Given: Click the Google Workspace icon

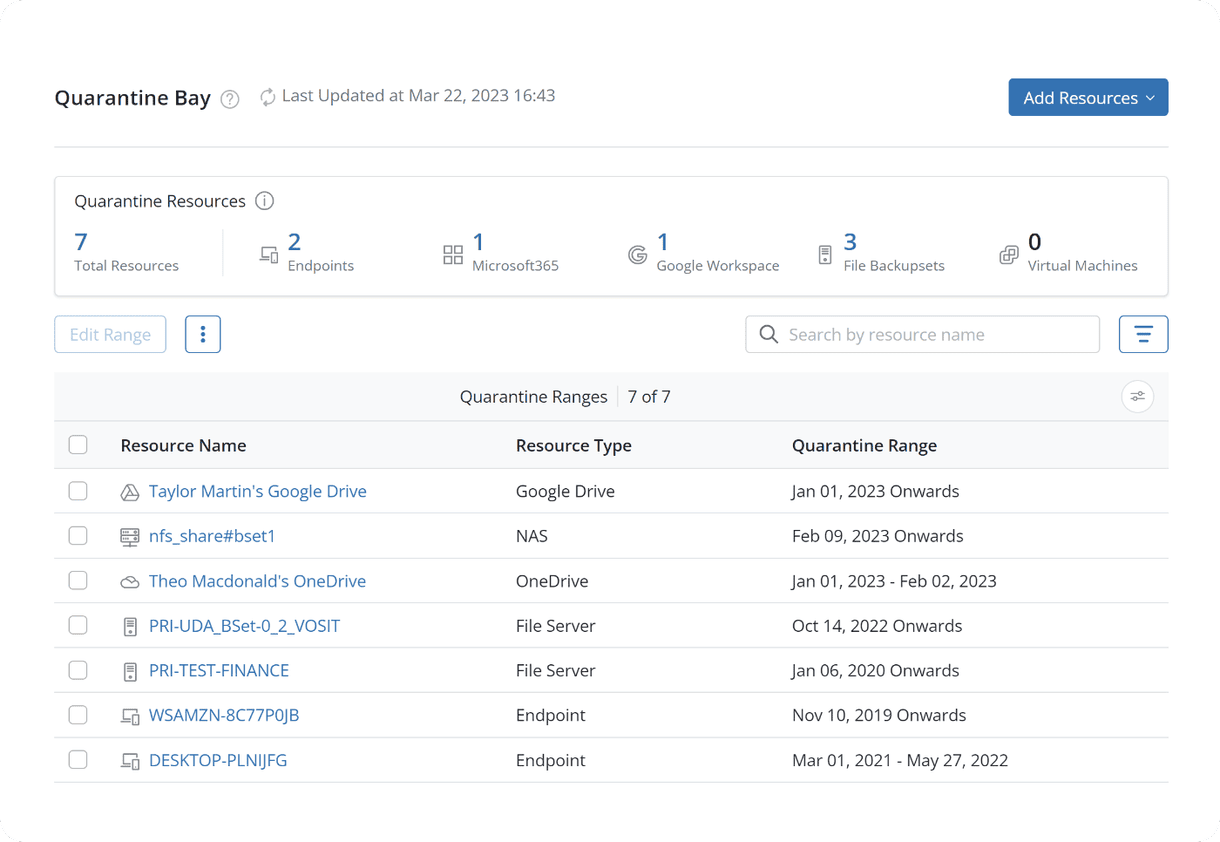Looking at the screenshot, I should [637, 254].
